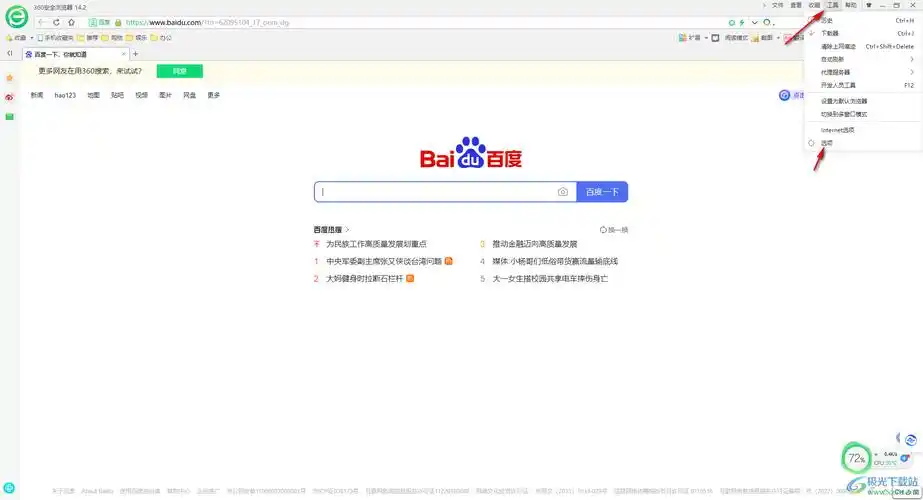Expand the extensions dropdown arrow

706,38
